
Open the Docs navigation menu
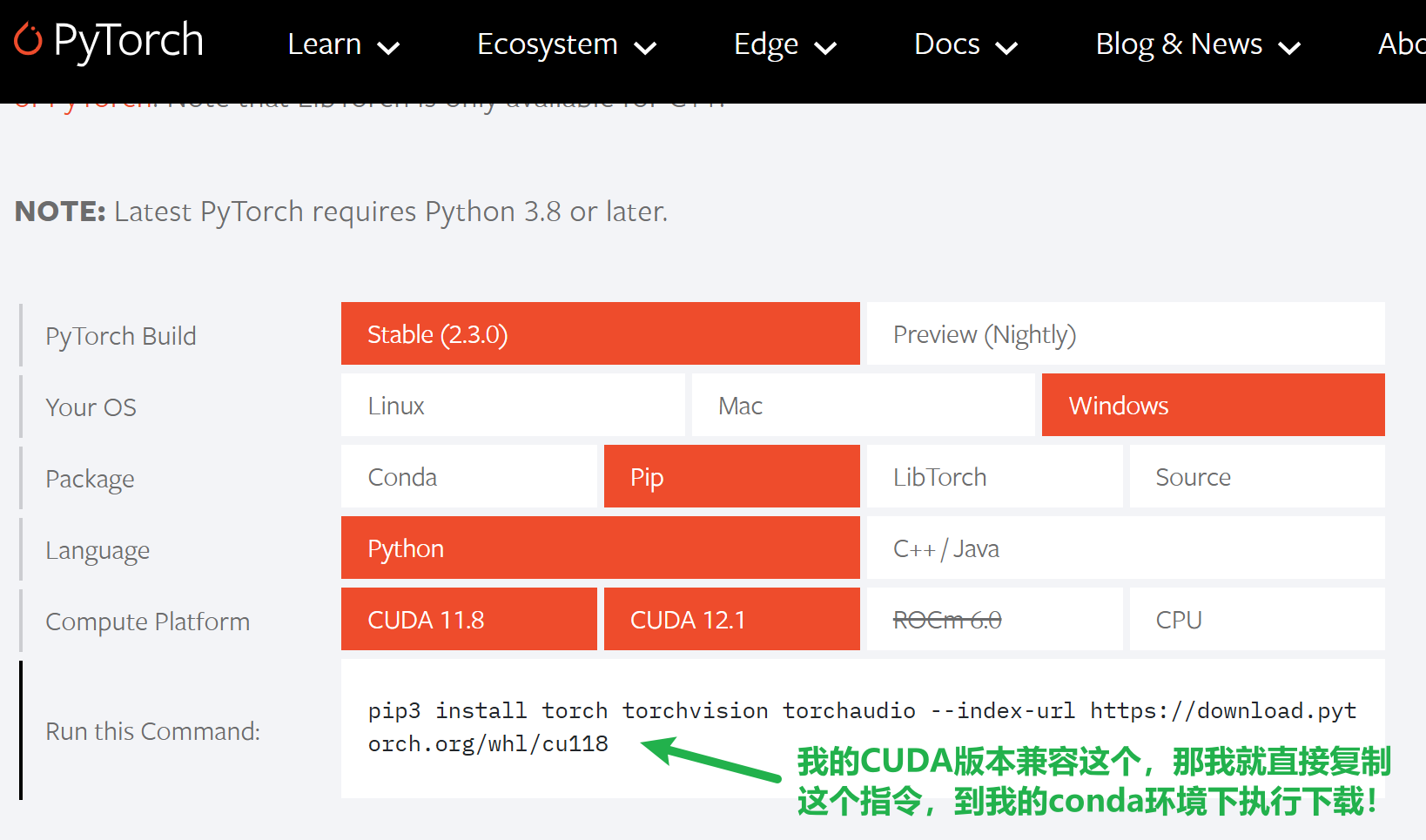pyautogui.click(x=965, y=44)
